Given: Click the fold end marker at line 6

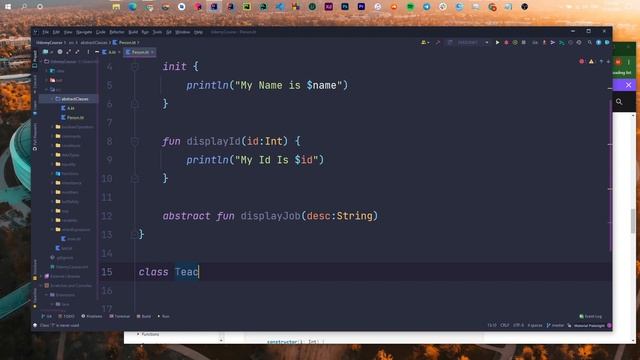Looking at the screenshot, I should (x=135, y=104).
